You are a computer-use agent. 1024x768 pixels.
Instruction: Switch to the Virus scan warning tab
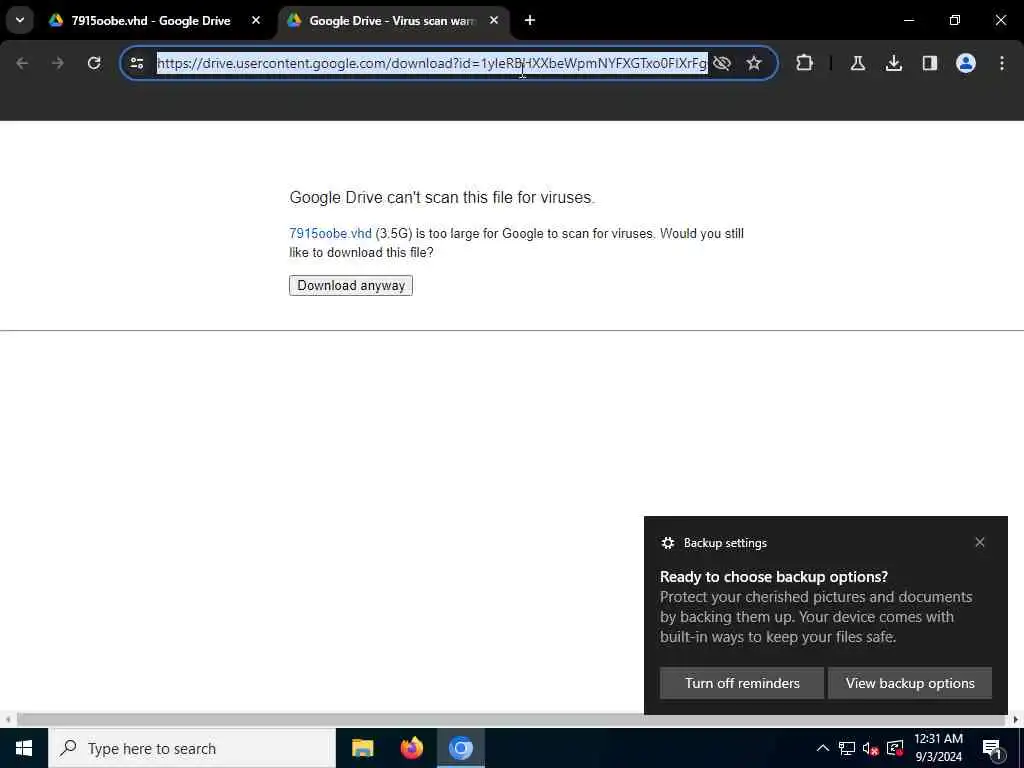point(392,21)
